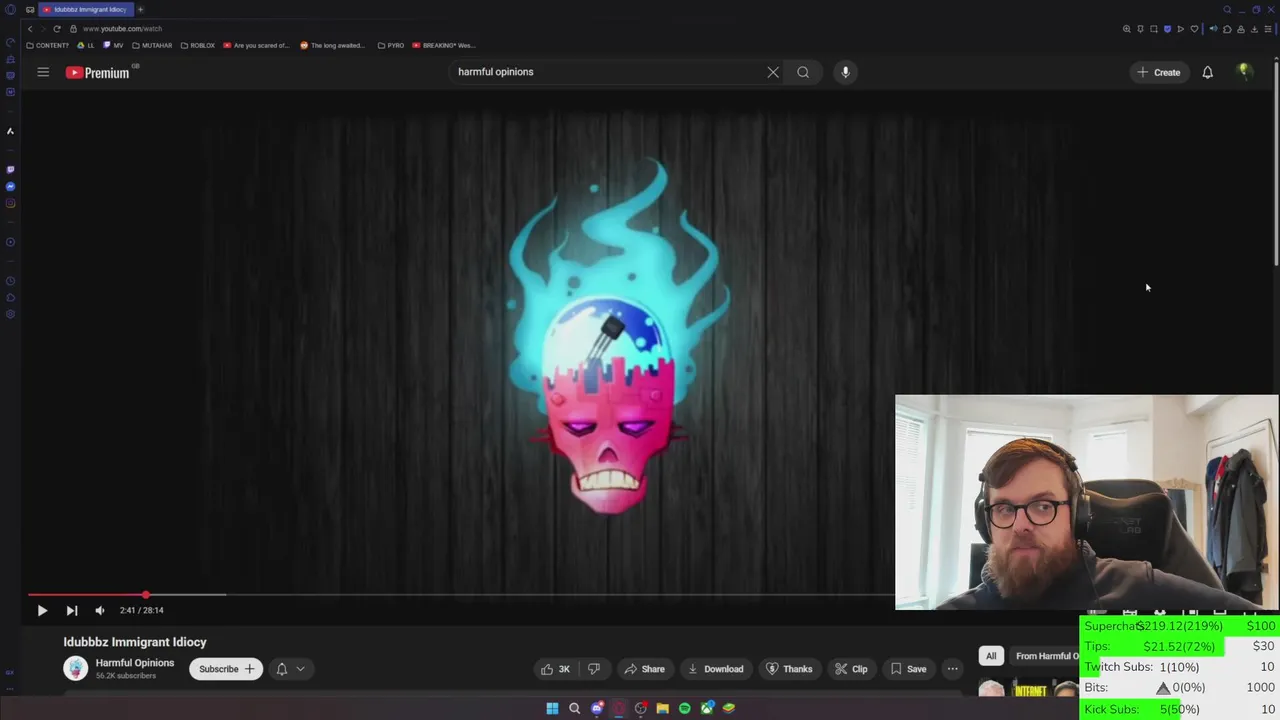The image size is (1280, 720).
Task: Go to YouTube Premium home logo
Action: click(98, 72)
